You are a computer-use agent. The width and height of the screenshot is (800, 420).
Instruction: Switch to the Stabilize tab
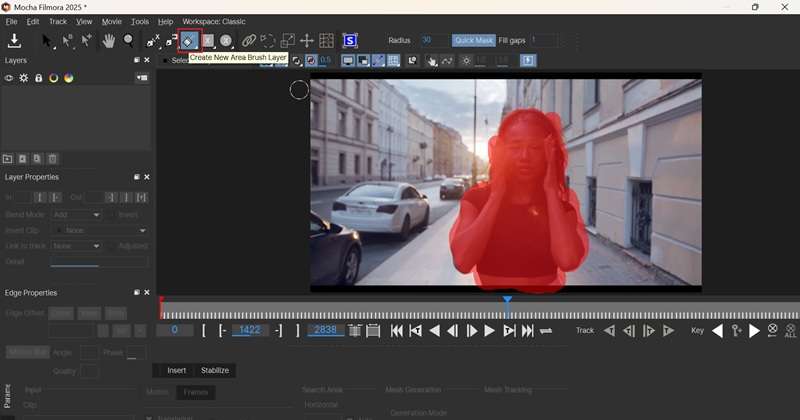[215, 370]
